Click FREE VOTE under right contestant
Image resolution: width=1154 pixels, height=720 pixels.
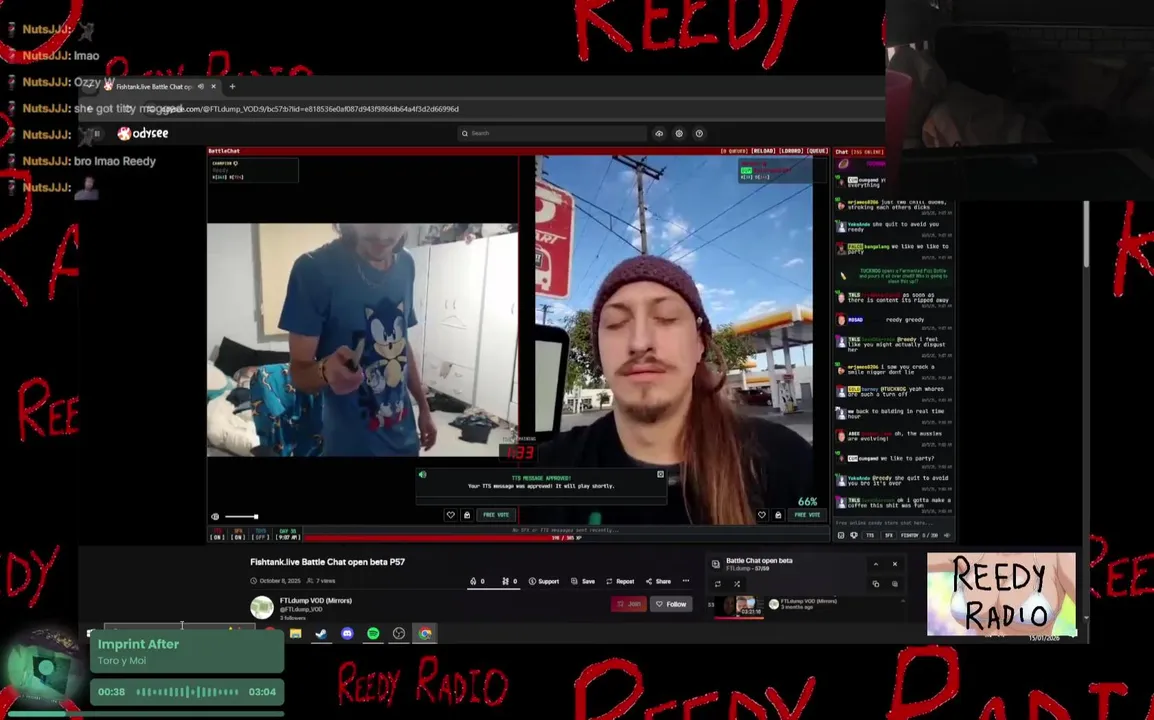(807, 515)
